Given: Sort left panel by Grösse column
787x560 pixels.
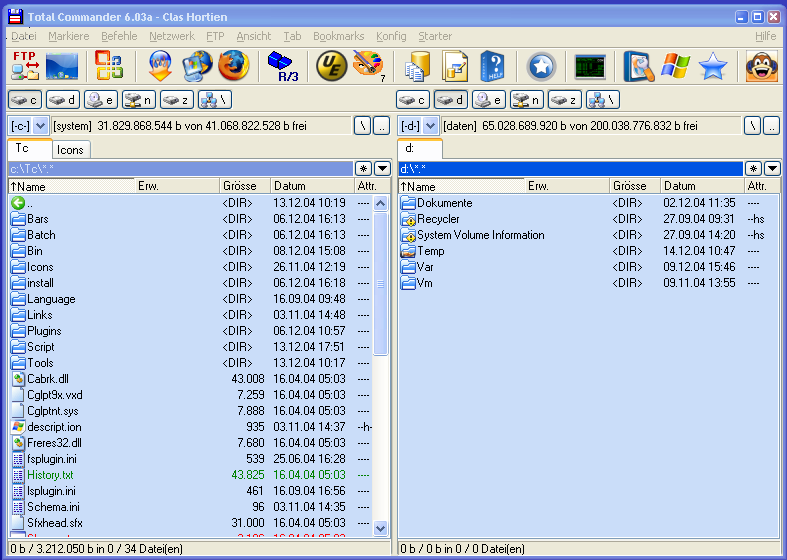Looking at the screenshot, I should click(x=245, y=186).
